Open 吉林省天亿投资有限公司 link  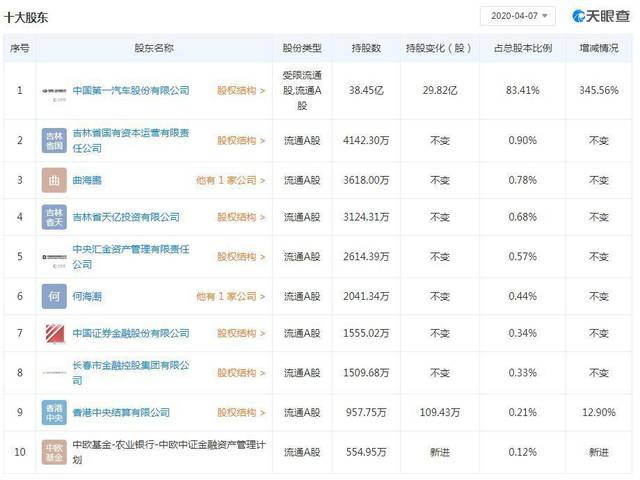126,217
